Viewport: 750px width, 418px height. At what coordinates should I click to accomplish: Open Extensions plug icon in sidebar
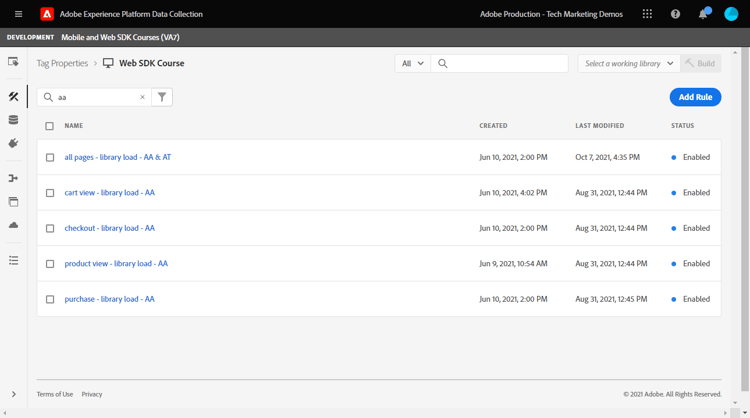[x=14, y=143]
